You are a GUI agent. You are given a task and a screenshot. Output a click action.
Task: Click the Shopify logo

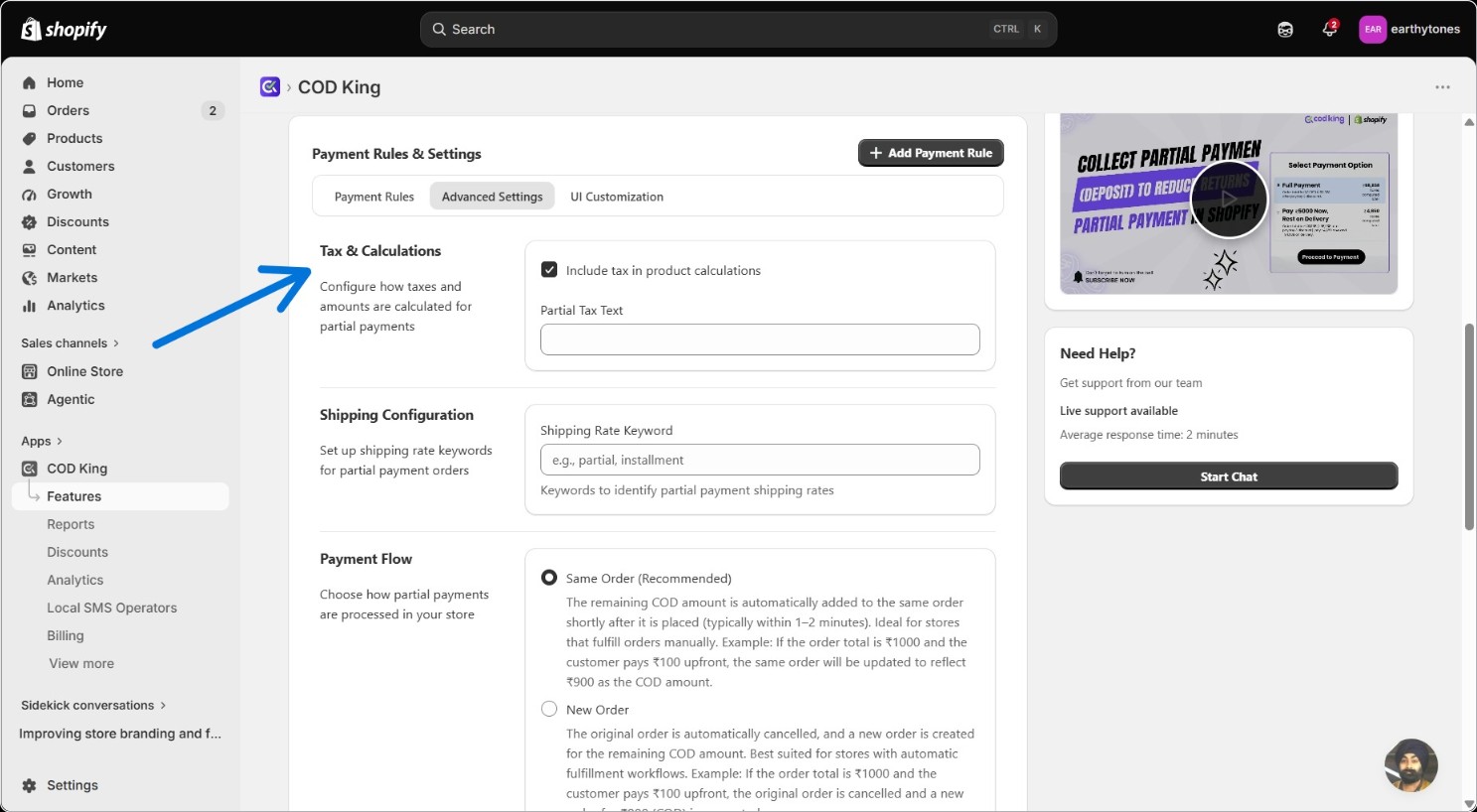(64, 29)
